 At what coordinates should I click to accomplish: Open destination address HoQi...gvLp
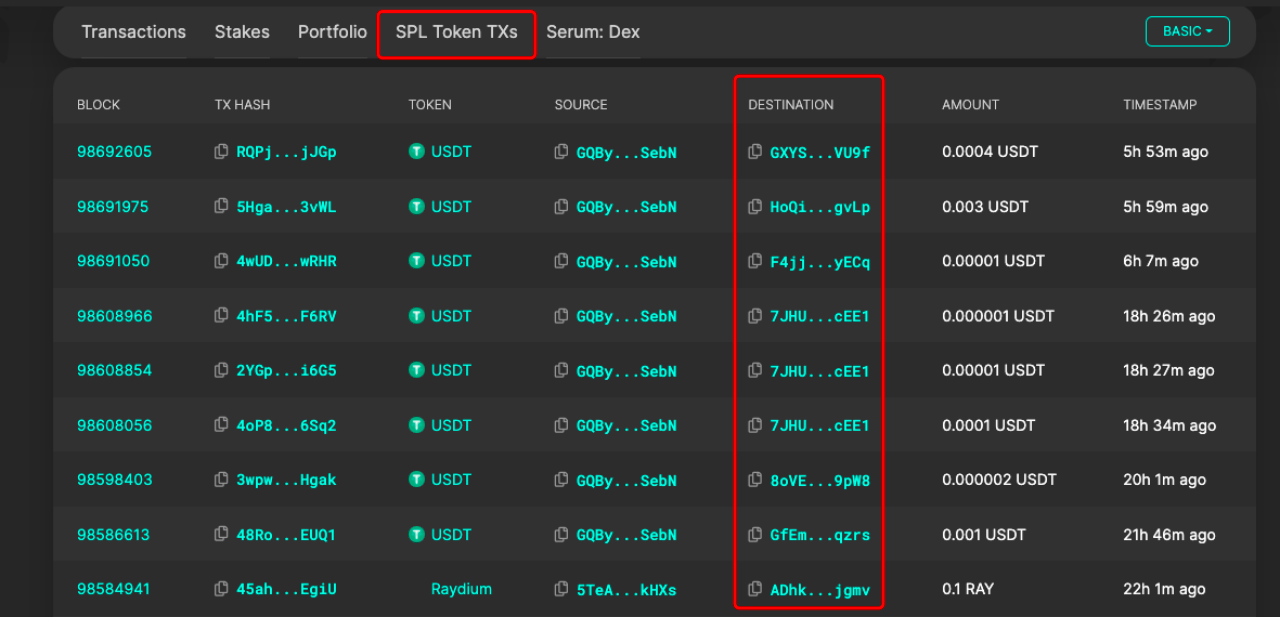click(x=820, y=207)
